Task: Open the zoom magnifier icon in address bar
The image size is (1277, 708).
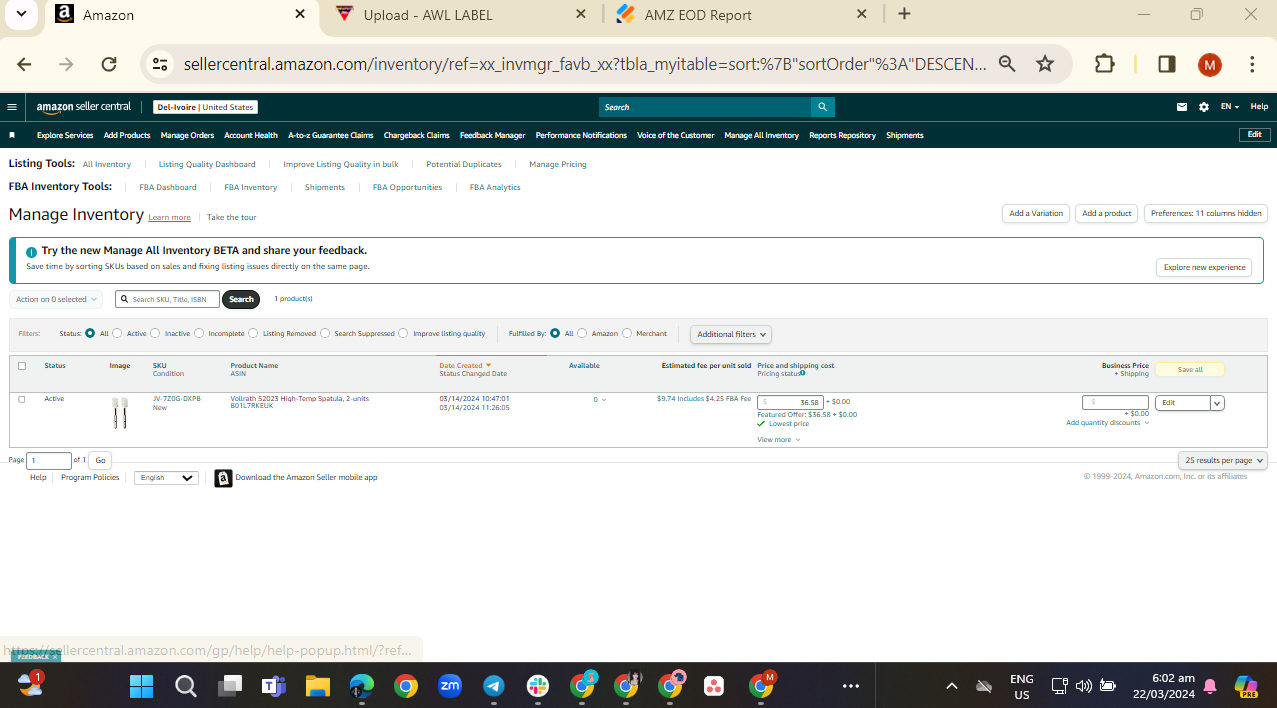Action: pos(1007,64)
